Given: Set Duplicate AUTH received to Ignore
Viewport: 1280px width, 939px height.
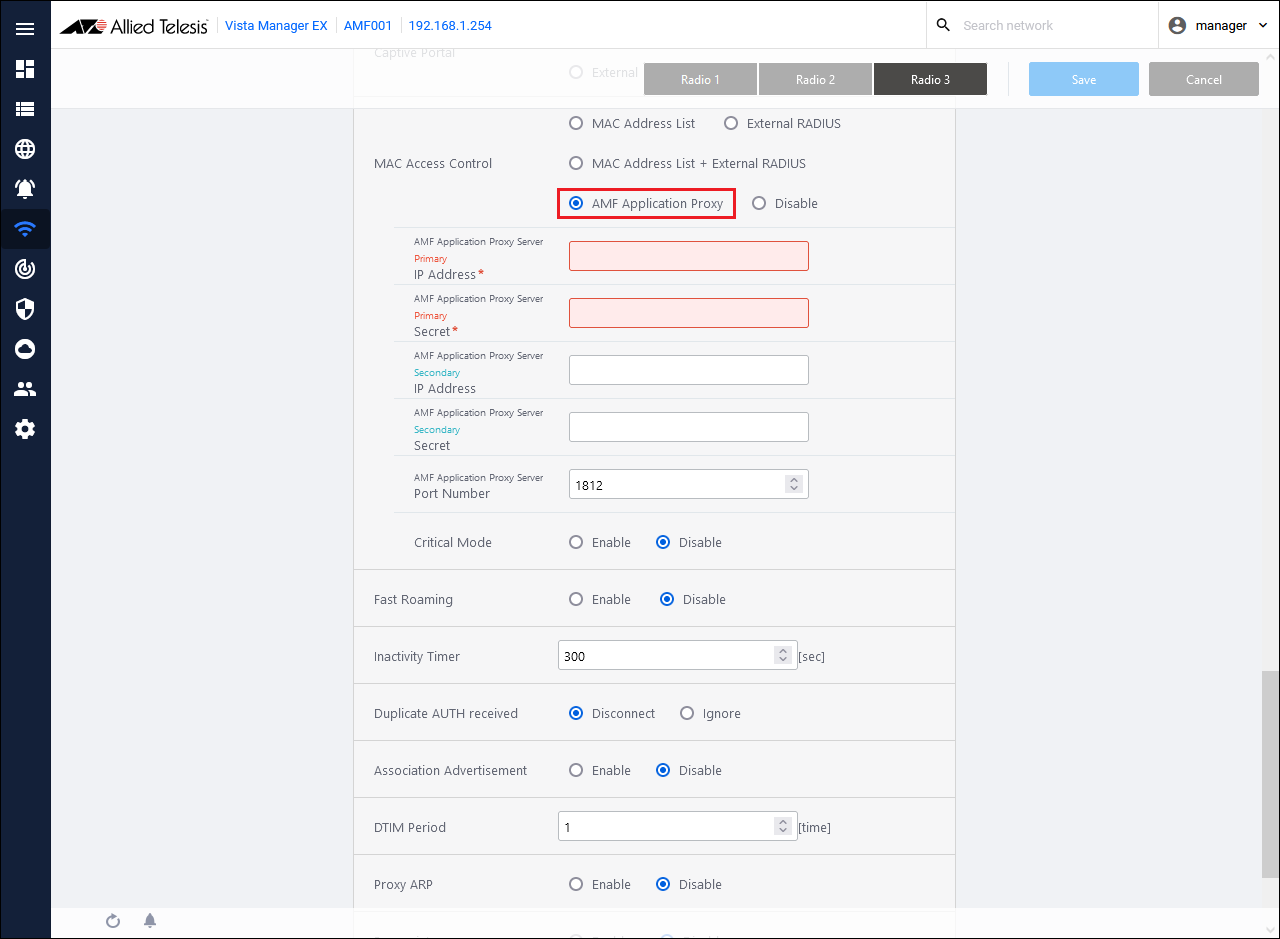Looking at the screenshot, I should click(x=687, y=714).
